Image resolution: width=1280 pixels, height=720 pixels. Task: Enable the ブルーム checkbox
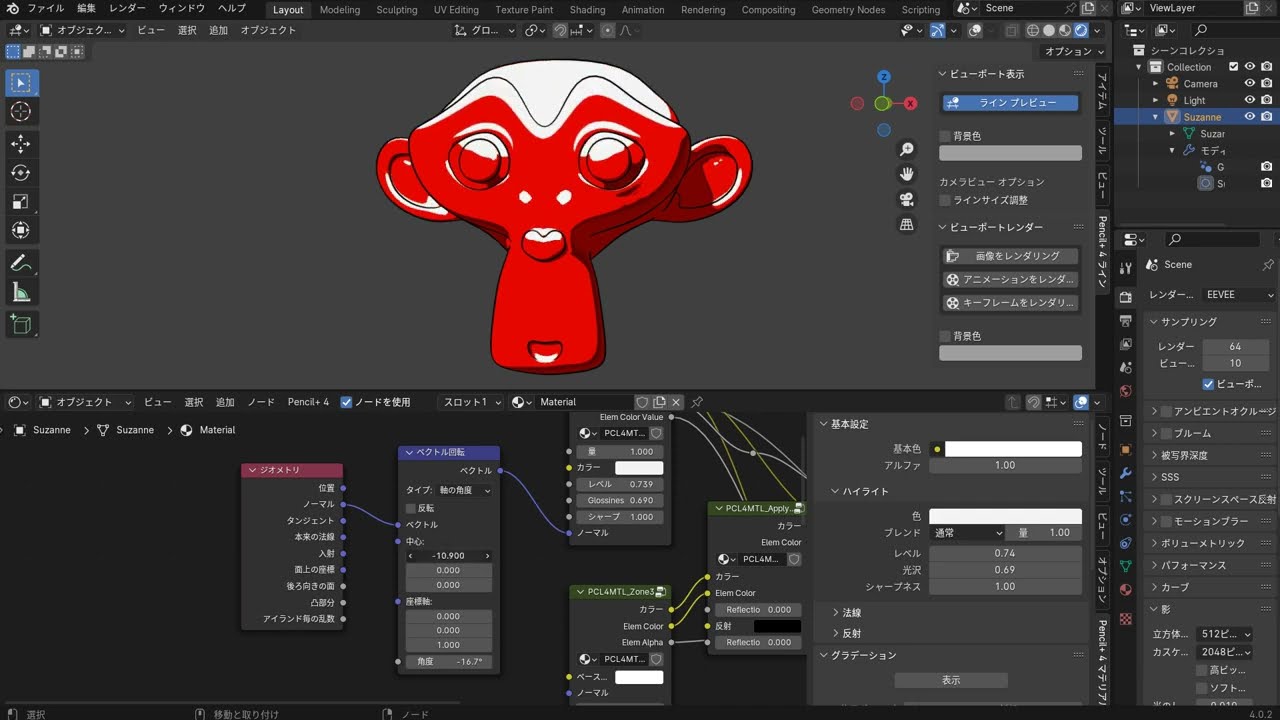[1165, 433]
